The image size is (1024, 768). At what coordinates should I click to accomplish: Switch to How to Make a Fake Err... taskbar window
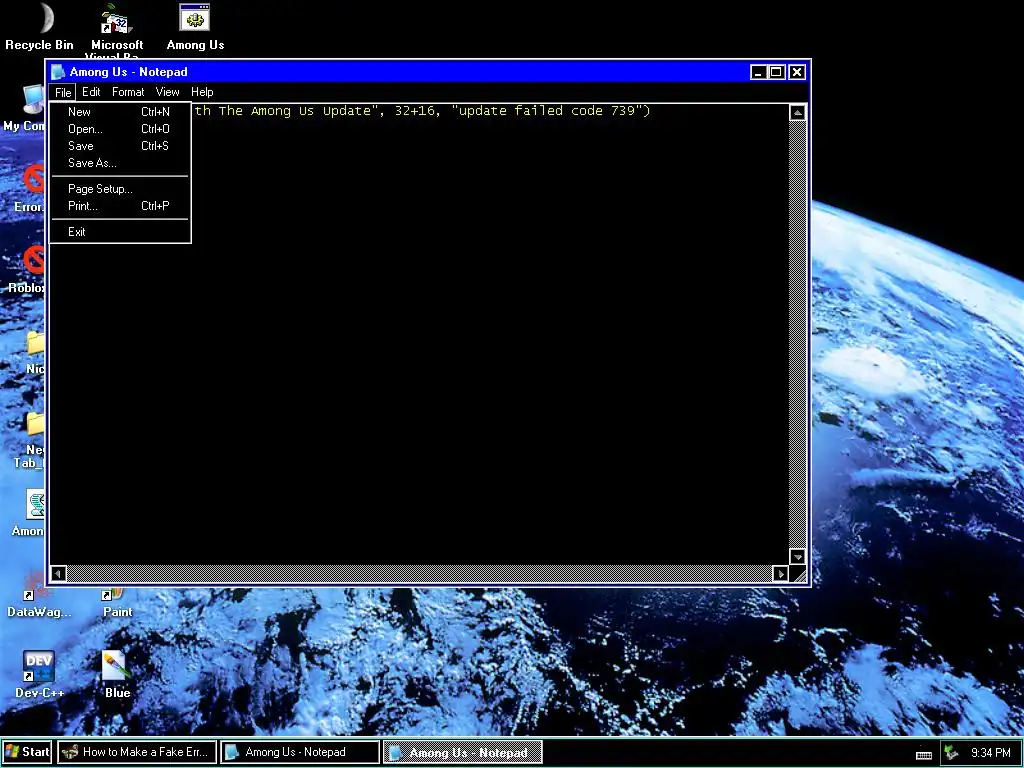pos(136,752)
